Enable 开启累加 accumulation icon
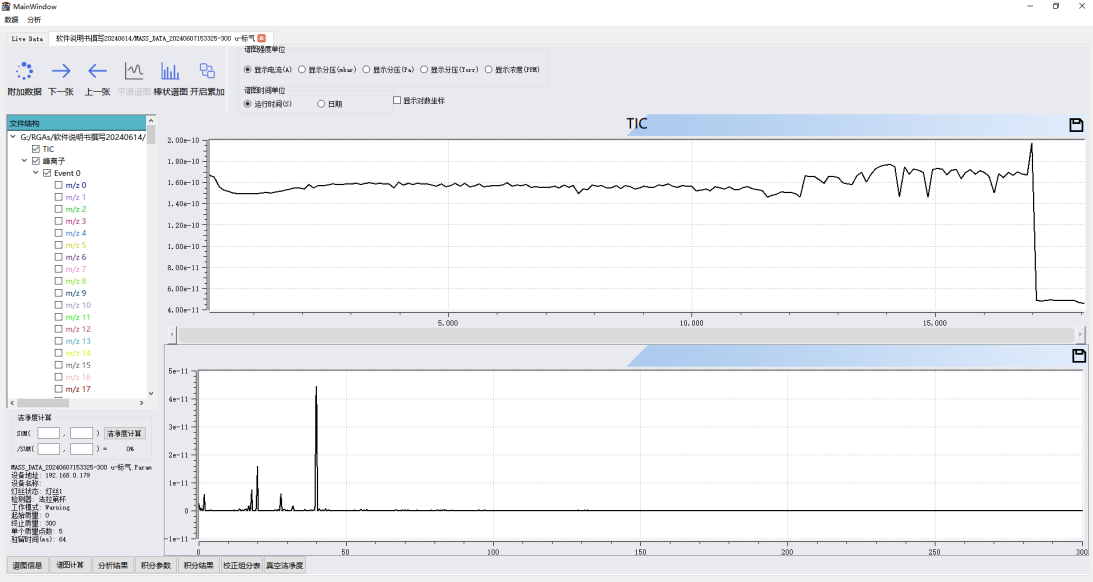The width and height of the screenshot is (1093, 582). click(207, 72)
